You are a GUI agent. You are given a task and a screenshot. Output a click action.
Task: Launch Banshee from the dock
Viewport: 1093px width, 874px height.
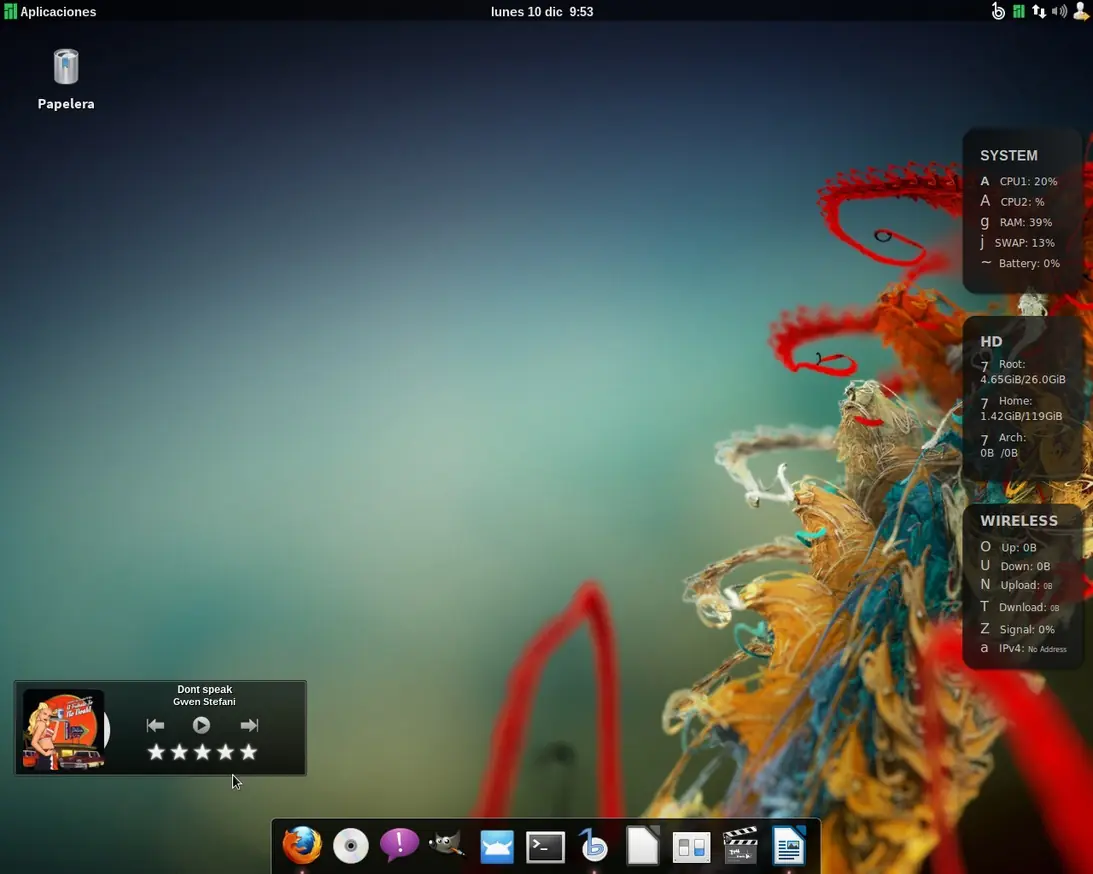click(594, 845)
